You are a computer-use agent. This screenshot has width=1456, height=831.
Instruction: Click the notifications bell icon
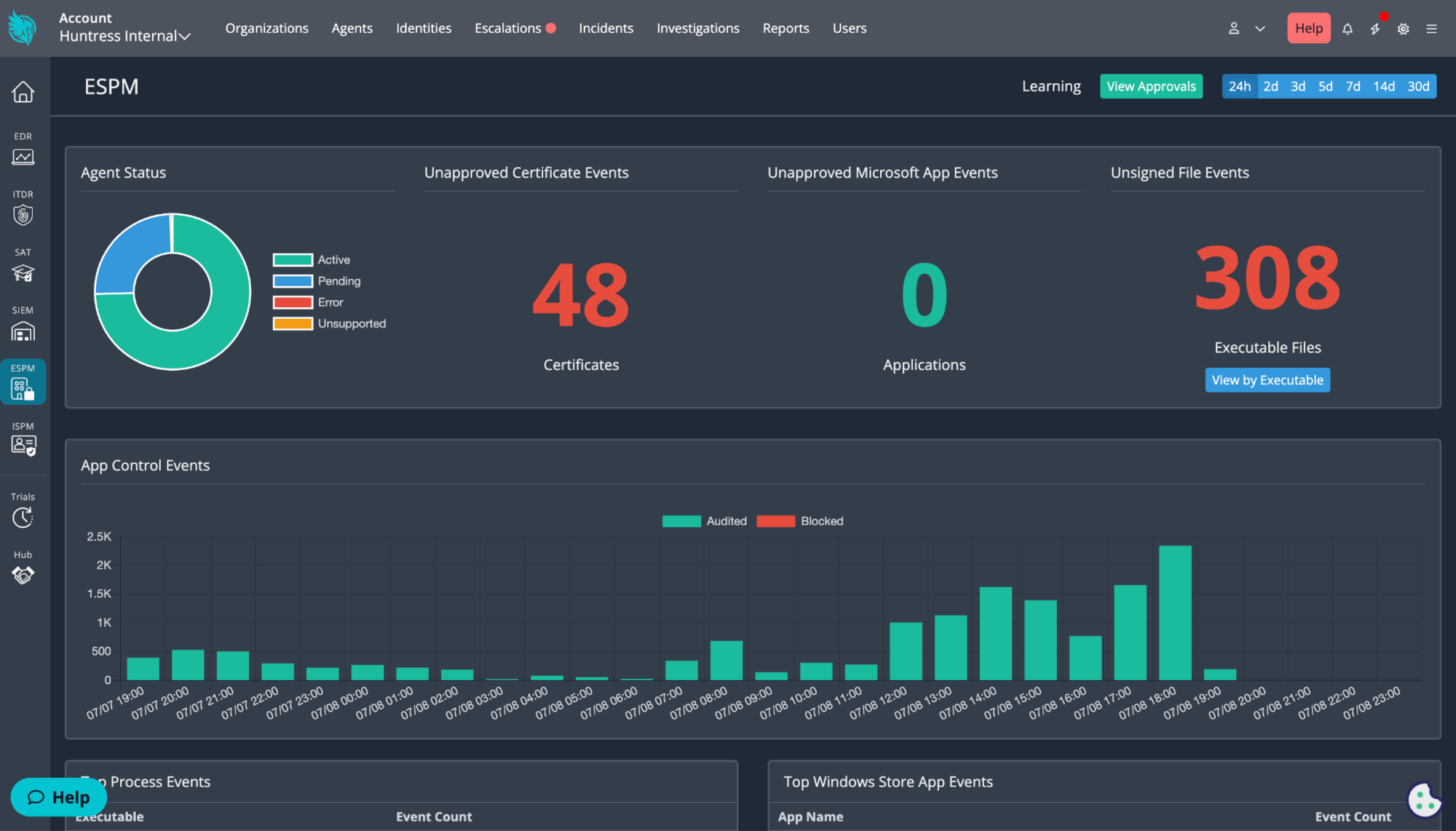(1348, 28)
